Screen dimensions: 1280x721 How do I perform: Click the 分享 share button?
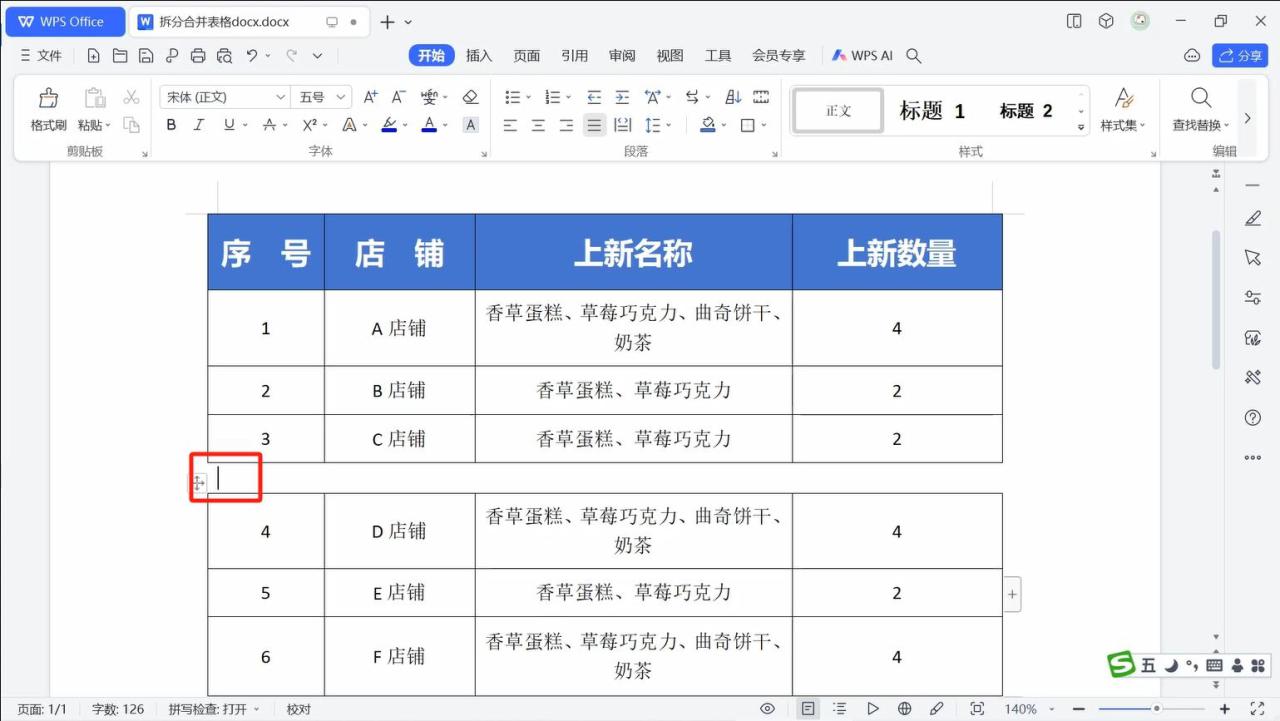[x=1240, y=56]
